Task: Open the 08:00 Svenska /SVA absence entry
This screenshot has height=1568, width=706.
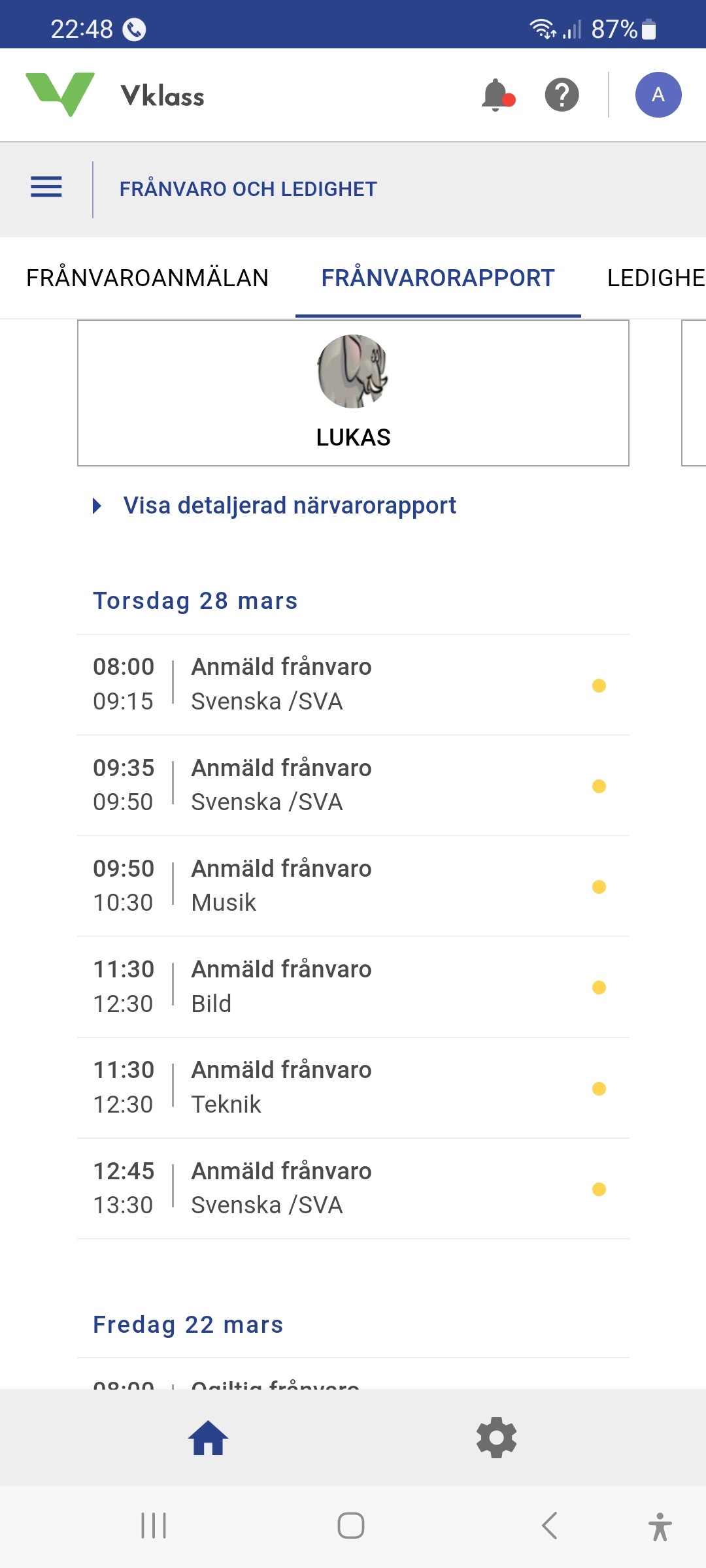Action: point(353,685)
